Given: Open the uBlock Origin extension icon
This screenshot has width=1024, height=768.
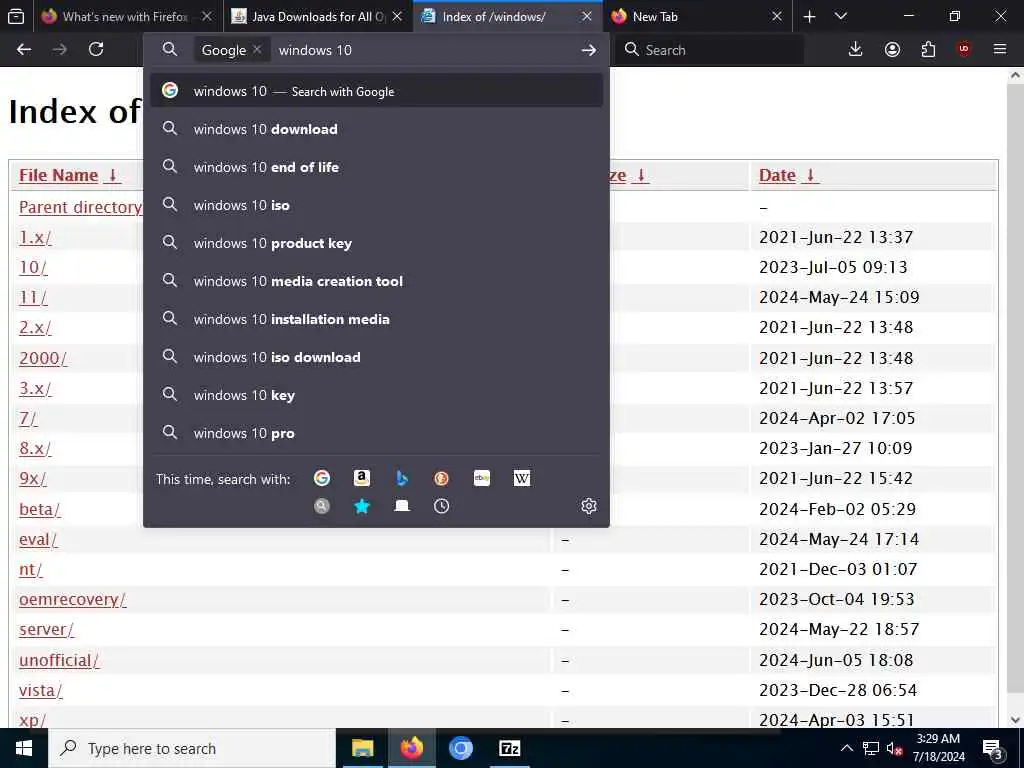Looking at the screenshot, I should 963,50.
